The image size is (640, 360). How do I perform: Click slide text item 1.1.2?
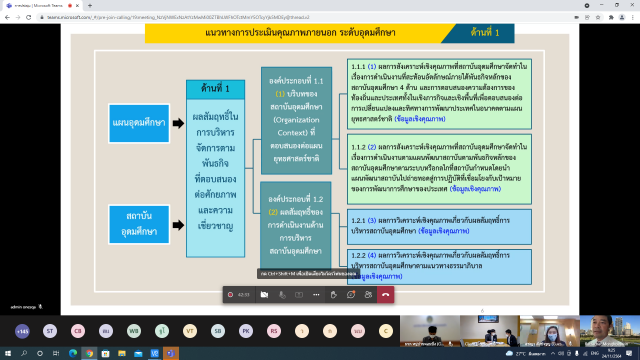(x=439, y=169)
